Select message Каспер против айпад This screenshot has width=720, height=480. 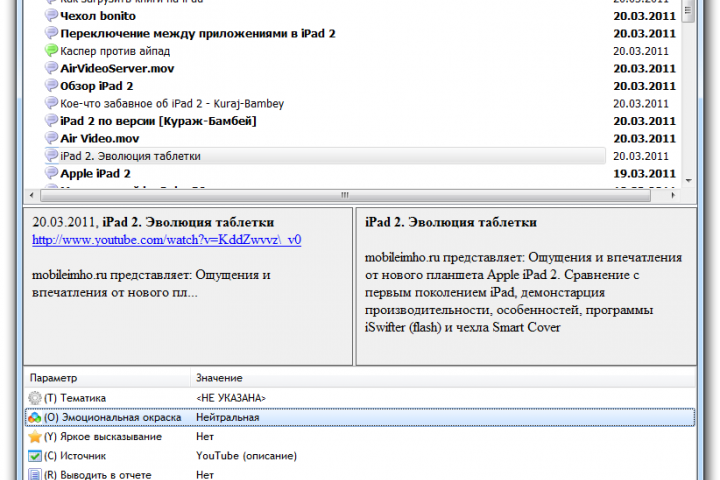point(115,51)
